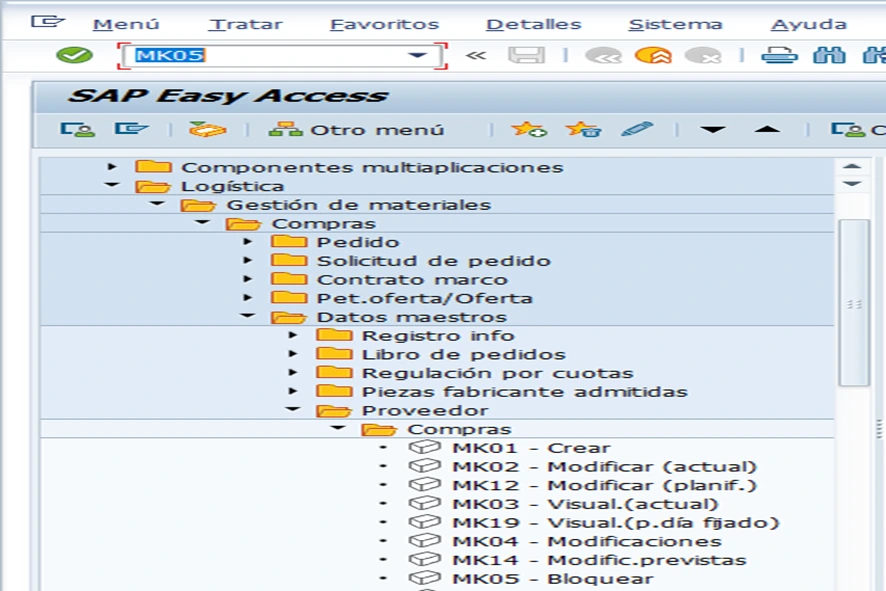Expand the Regulación por cuotas node arrow
This screenshot has height=591, width=886.
tap(293, 372)
